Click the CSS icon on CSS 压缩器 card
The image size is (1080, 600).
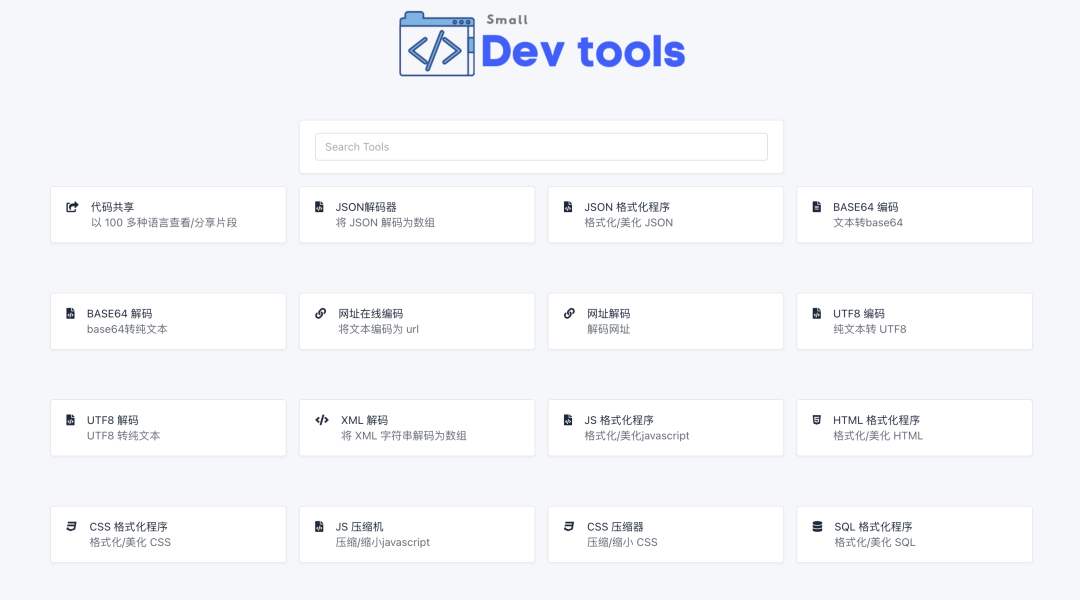pyautogui.click(x=569, y=527)
